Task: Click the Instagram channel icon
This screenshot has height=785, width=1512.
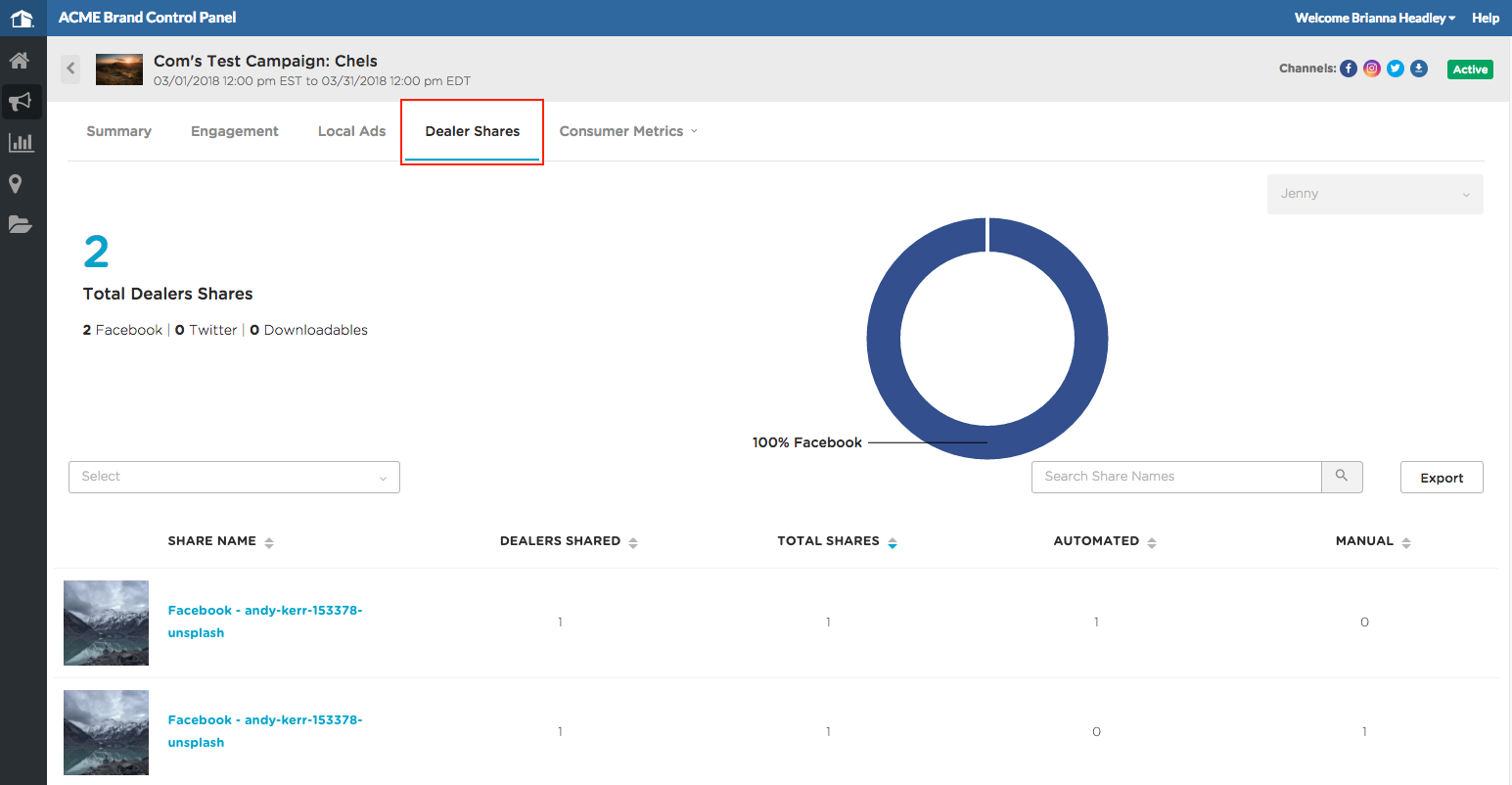Action: [x=1372, y=69]
